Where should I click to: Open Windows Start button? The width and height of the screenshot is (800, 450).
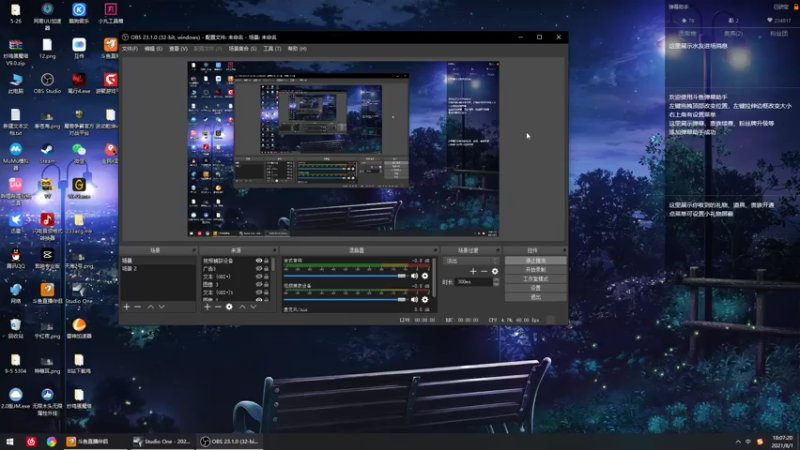[x=9, y=442]
